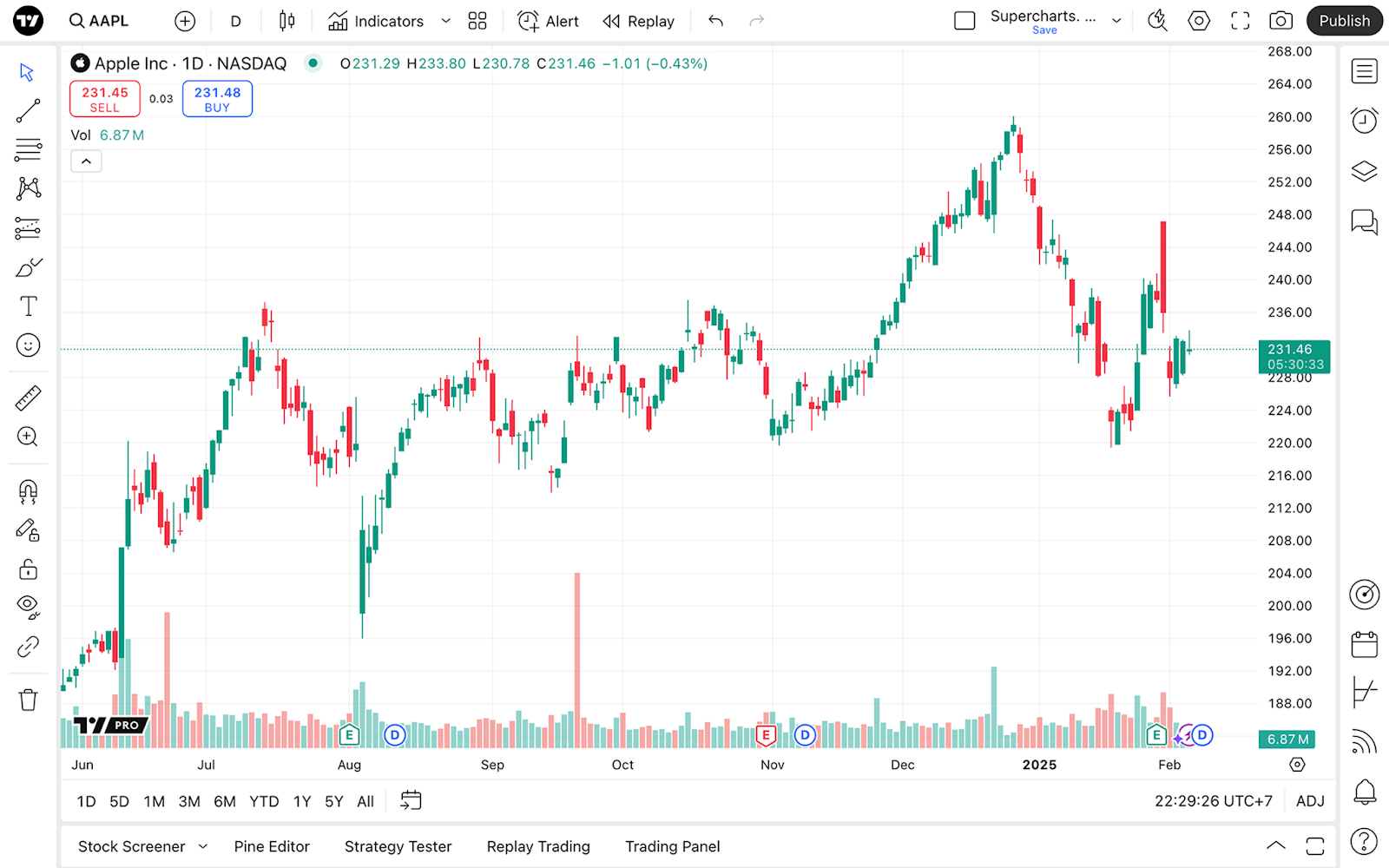The height and width of the screenshot is (868, 1389).
Task: Remove all drawings with trash icon
Action: (28, 699)
